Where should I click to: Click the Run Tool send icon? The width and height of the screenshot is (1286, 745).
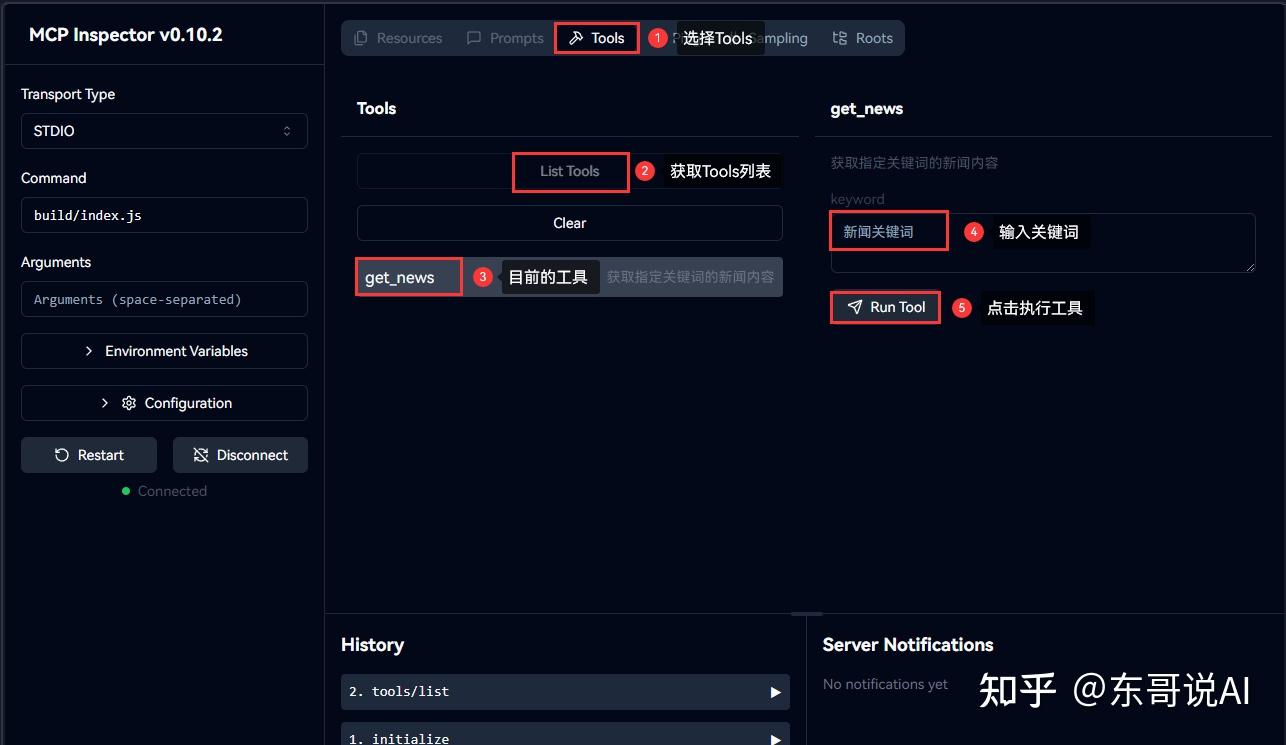(854, 307)
